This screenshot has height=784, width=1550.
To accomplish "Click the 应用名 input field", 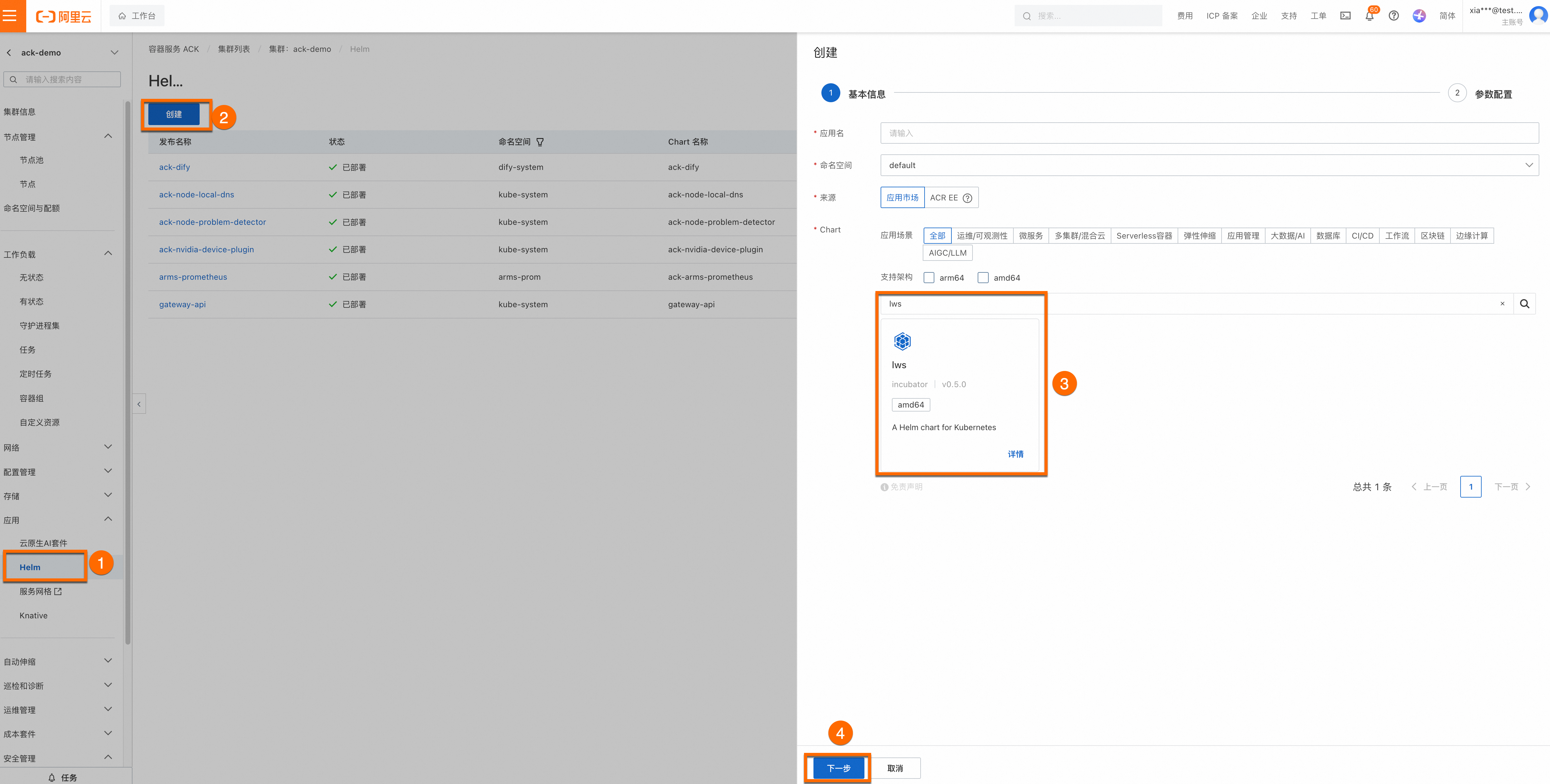I will point(1209,134).
